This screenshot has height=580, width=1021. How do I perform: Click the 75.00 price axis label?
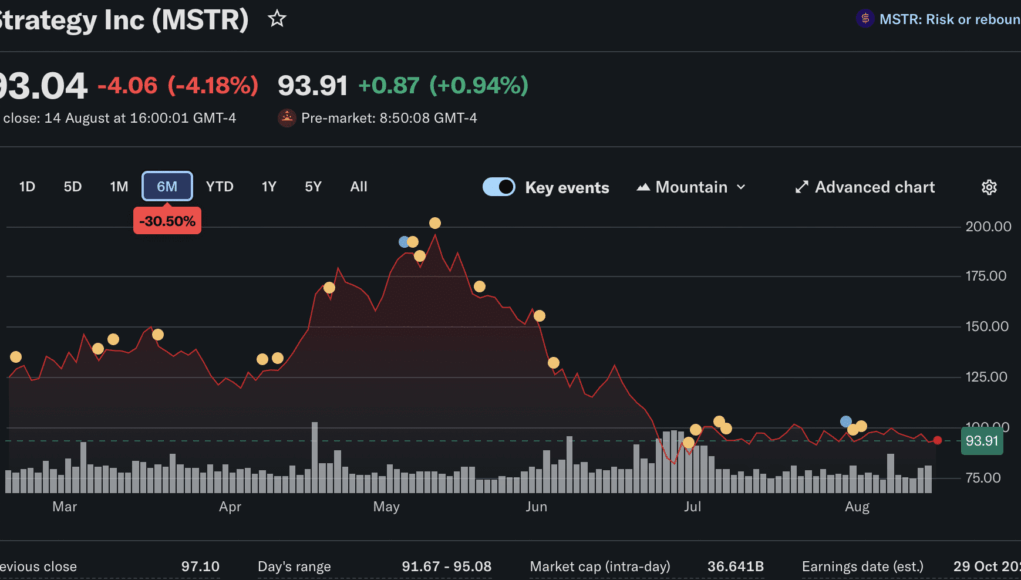[x=983, y=478]
